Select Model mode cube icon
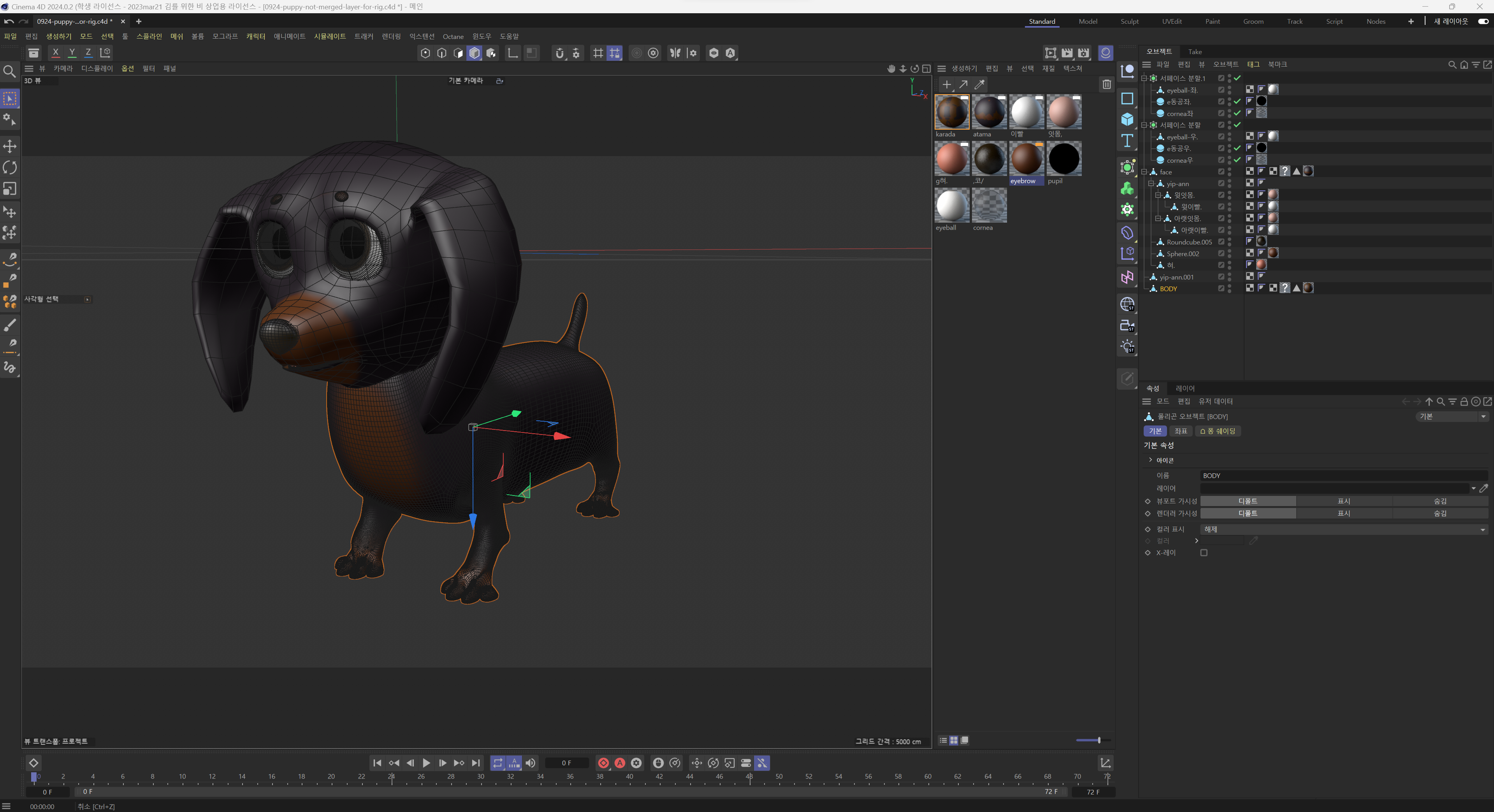This screenshot has width=1494, height=812. [x=475, y=53]
